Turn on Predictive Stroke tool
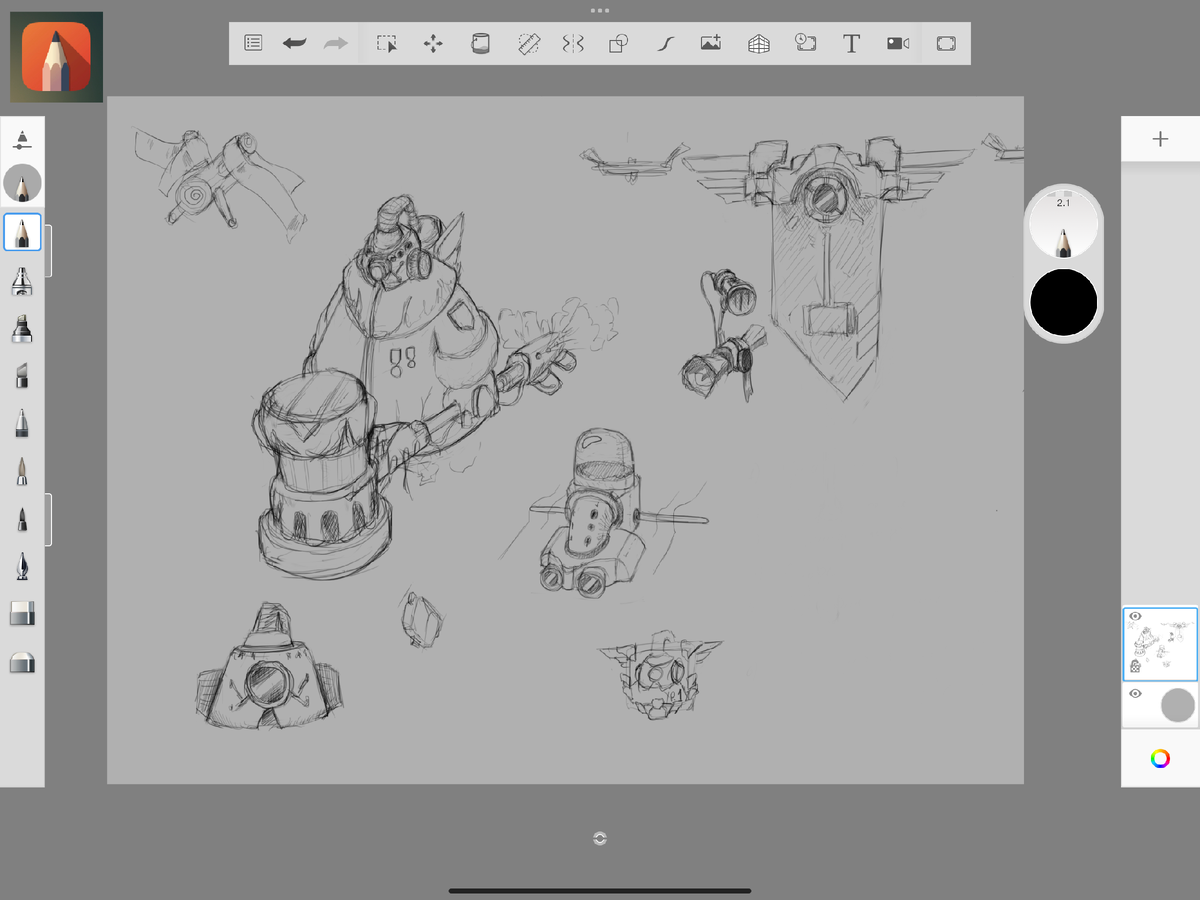Image resolution: width=1200 pixels, height=900 pixels. (x=666, y=43)
